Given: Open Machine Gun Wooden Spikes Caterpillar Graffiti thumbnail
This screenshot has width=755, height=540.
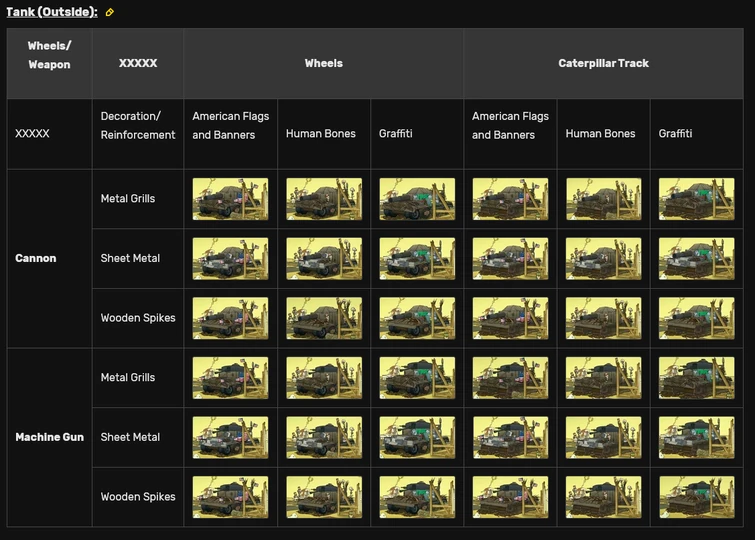Looking at the screenshot, I should pos(697,498).
